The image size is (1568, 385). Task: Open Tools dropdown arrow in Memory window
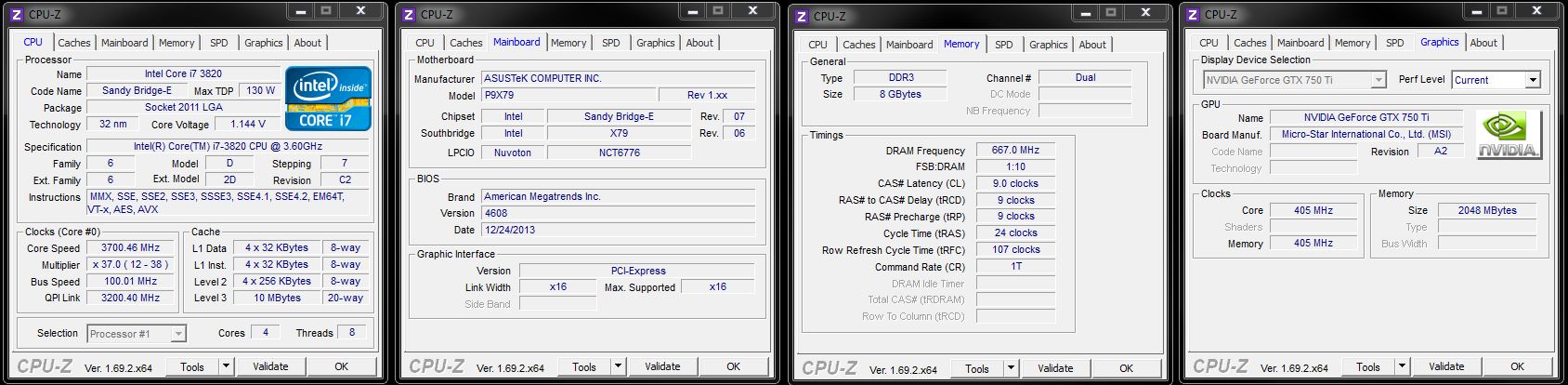tap(1011, 368)
